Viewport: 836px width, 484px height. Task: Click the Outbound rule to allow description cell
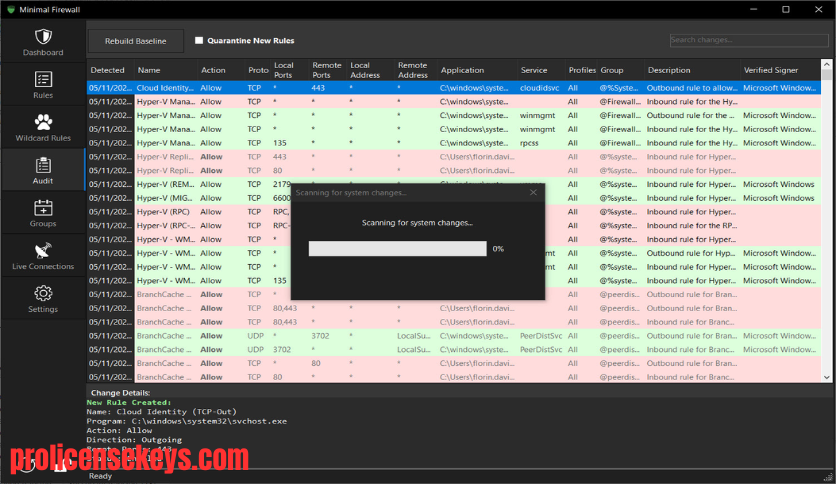pos(692,88)
